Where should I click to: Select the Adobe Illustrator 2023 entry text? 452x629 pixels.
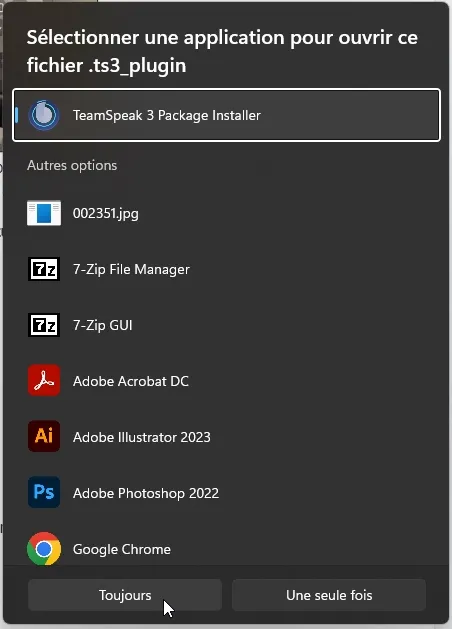[142, 437]
